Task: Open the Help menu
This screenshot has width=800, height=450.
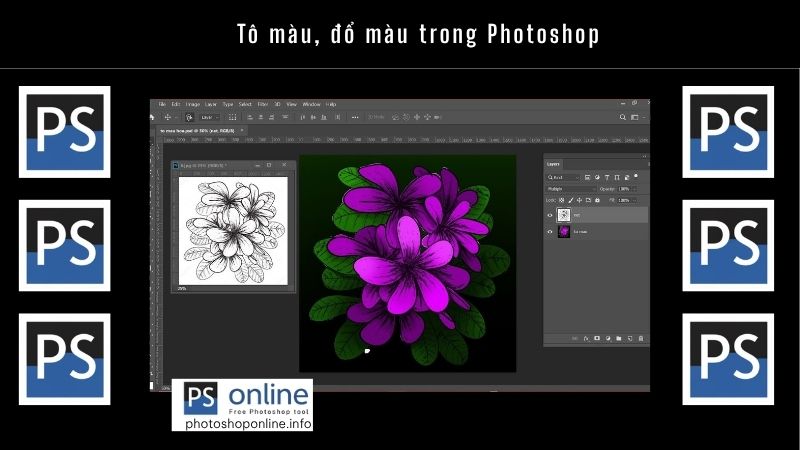Action: 331,104
